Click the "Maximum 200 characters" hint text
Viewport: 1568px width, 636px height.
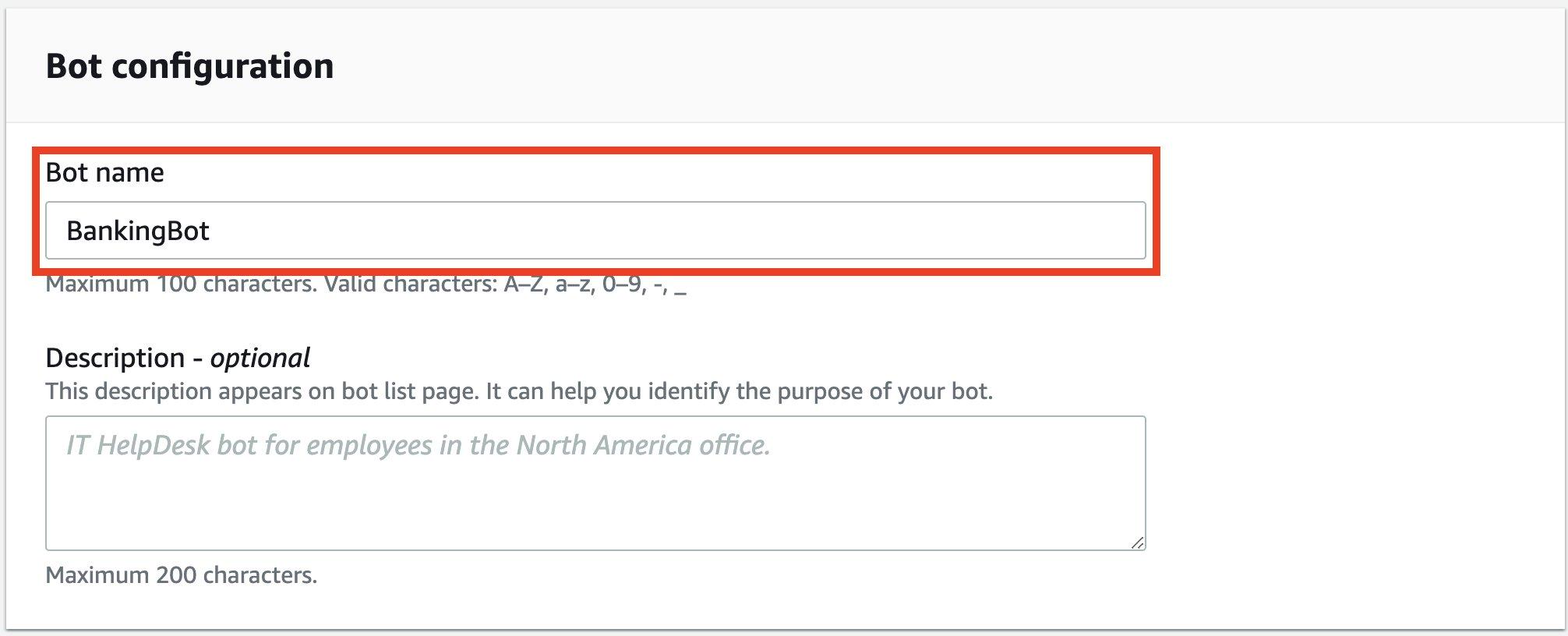click(x=181, y=575)
